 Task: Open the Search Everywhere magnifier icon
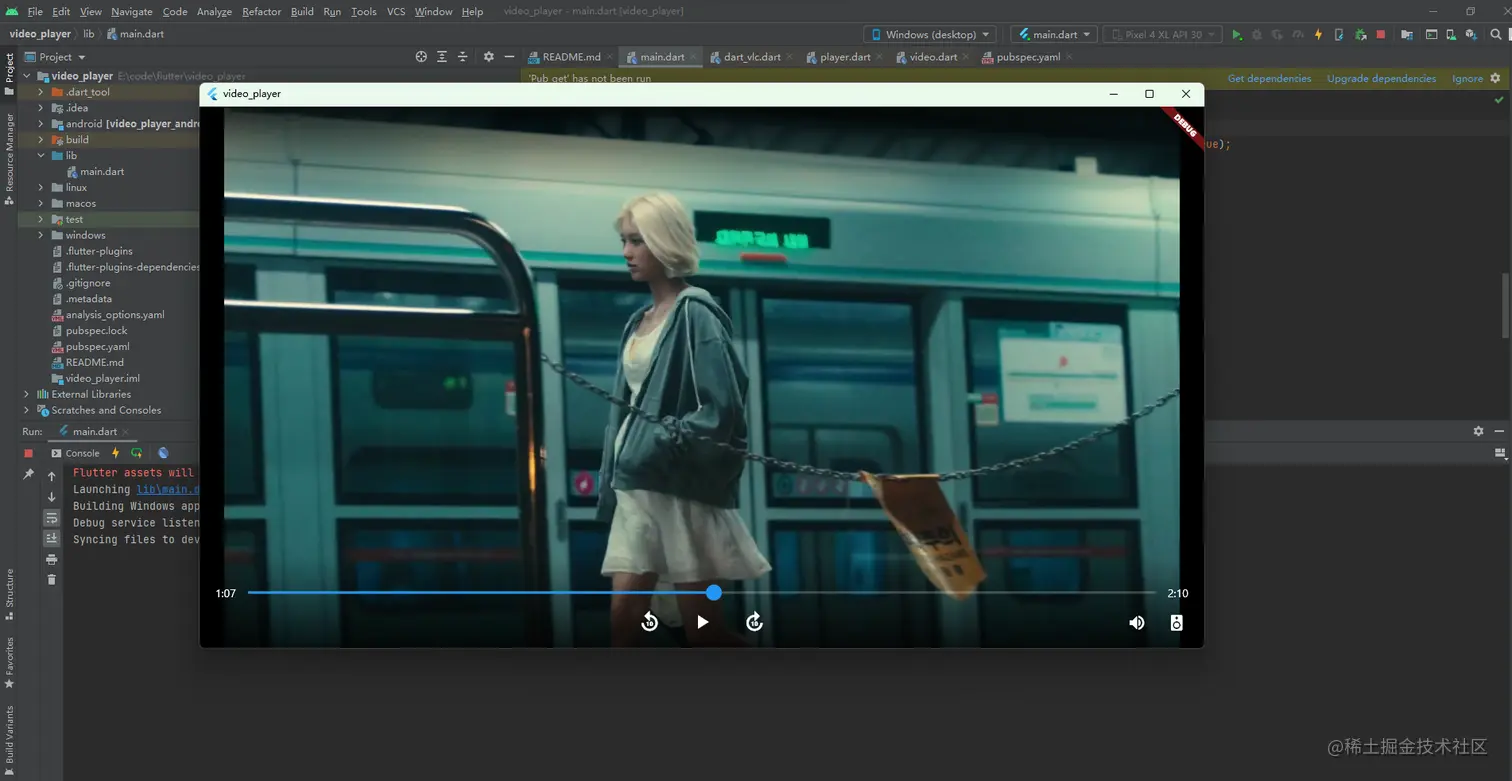click(x=1496, y=35)
